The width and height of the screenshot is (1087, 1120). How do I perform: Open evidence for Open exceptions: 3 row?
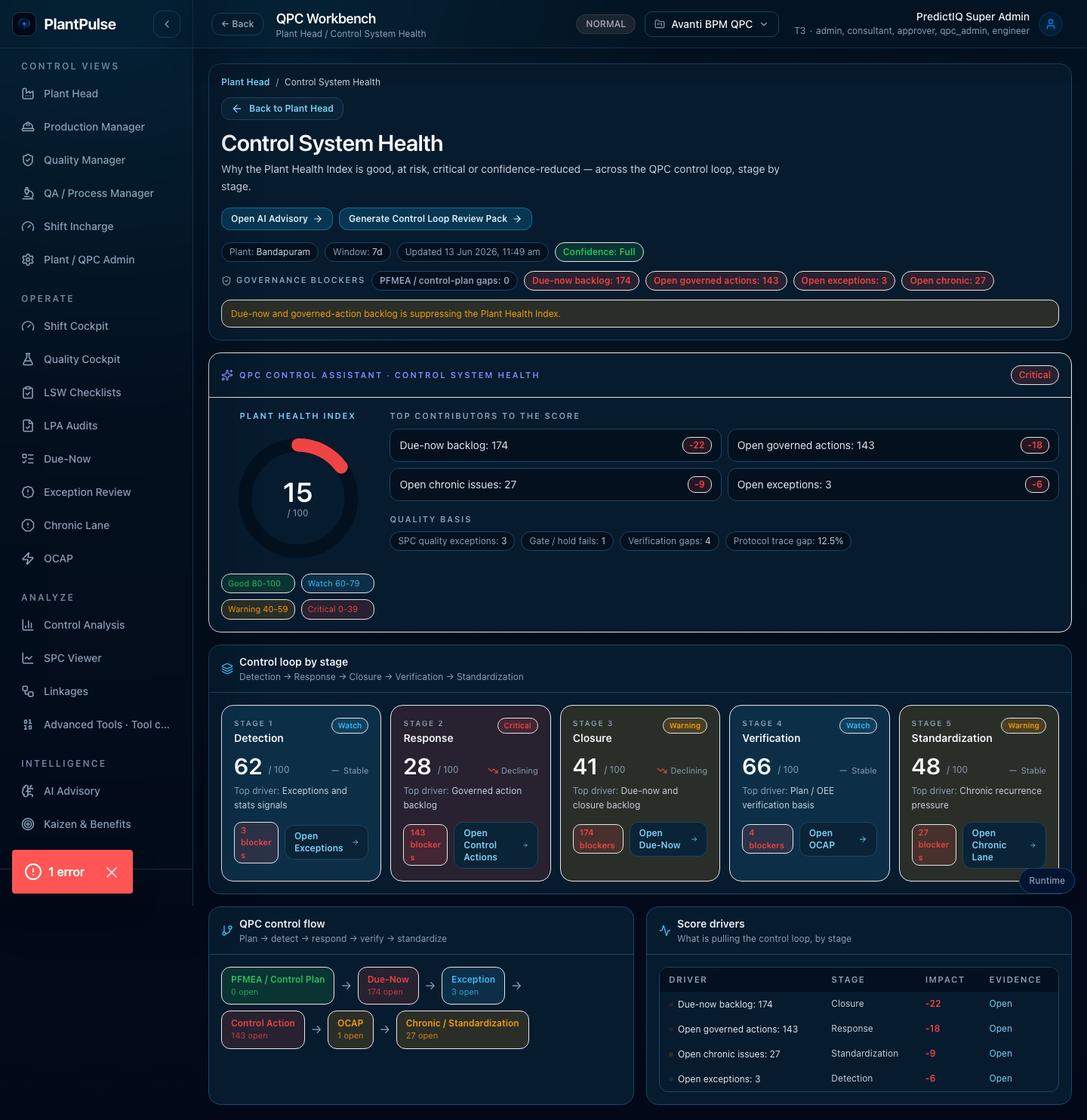(1001, 1078)
